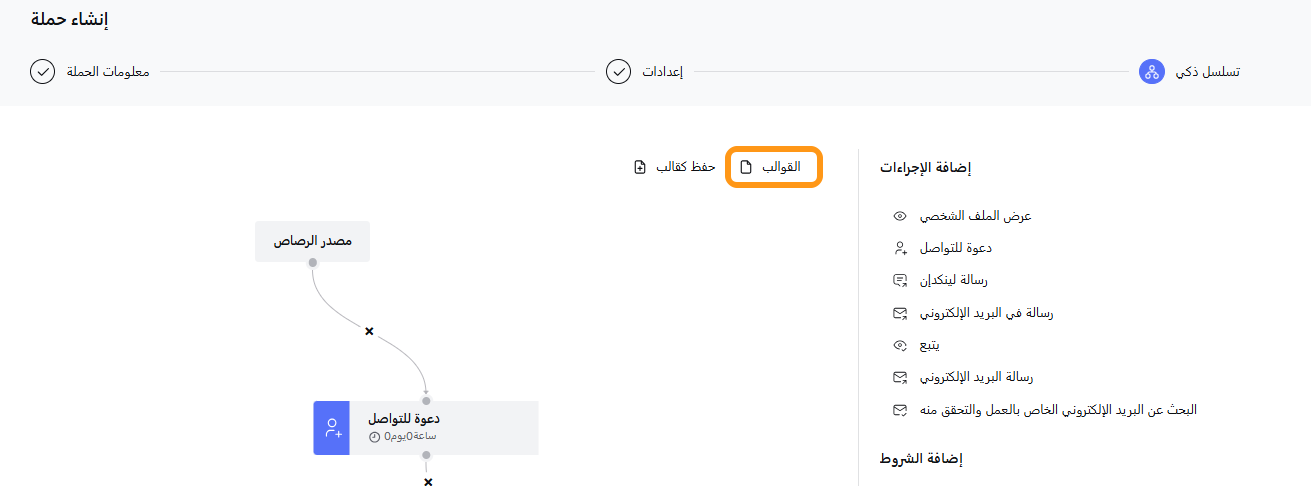This screenshot has width=1311, height=486.
Task: Click the smart sequence step icon
Action: coord(1152,72)
